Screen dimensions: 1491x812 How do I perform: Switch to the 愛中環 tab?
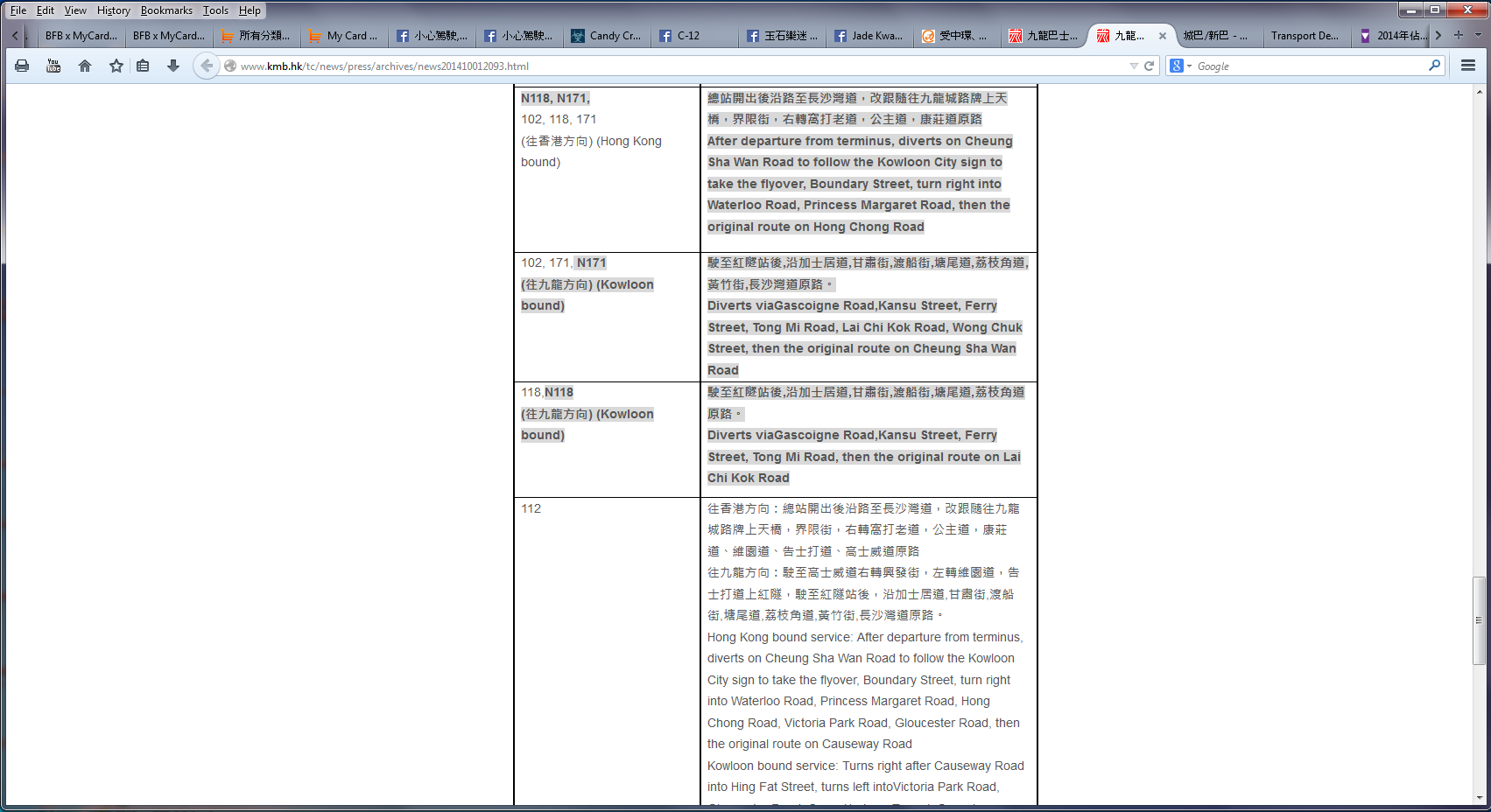(x=956, y=36)
